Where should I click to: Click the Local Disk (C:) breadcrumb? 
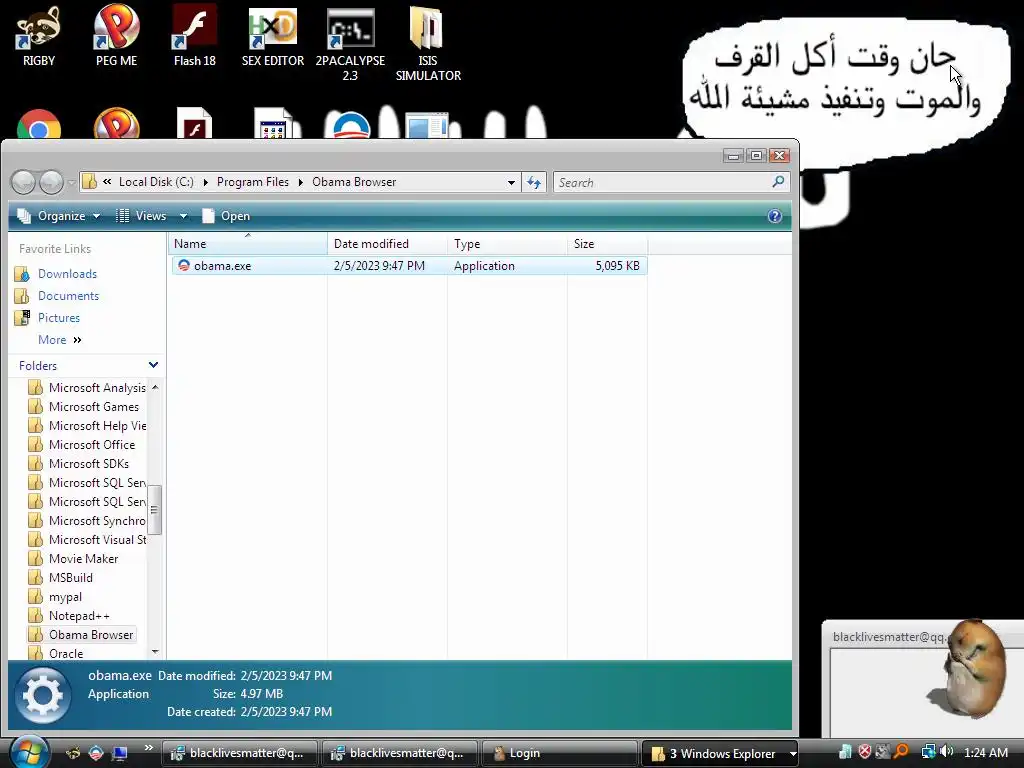tap(156, 182)
